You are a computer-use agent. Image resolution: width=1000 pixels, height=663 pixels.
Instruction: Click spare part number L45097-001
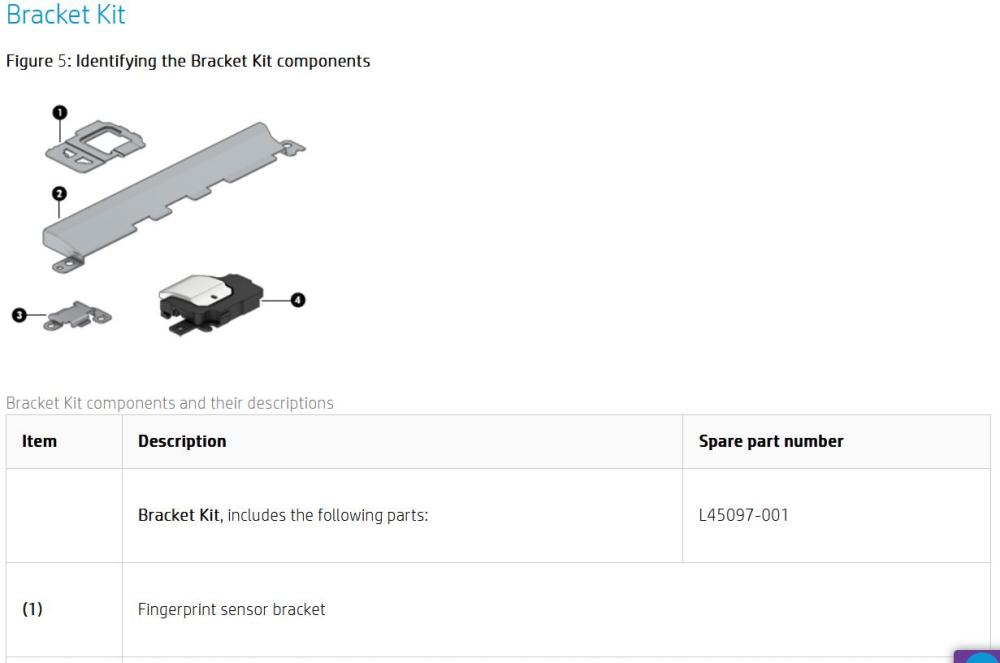point(743,516)
